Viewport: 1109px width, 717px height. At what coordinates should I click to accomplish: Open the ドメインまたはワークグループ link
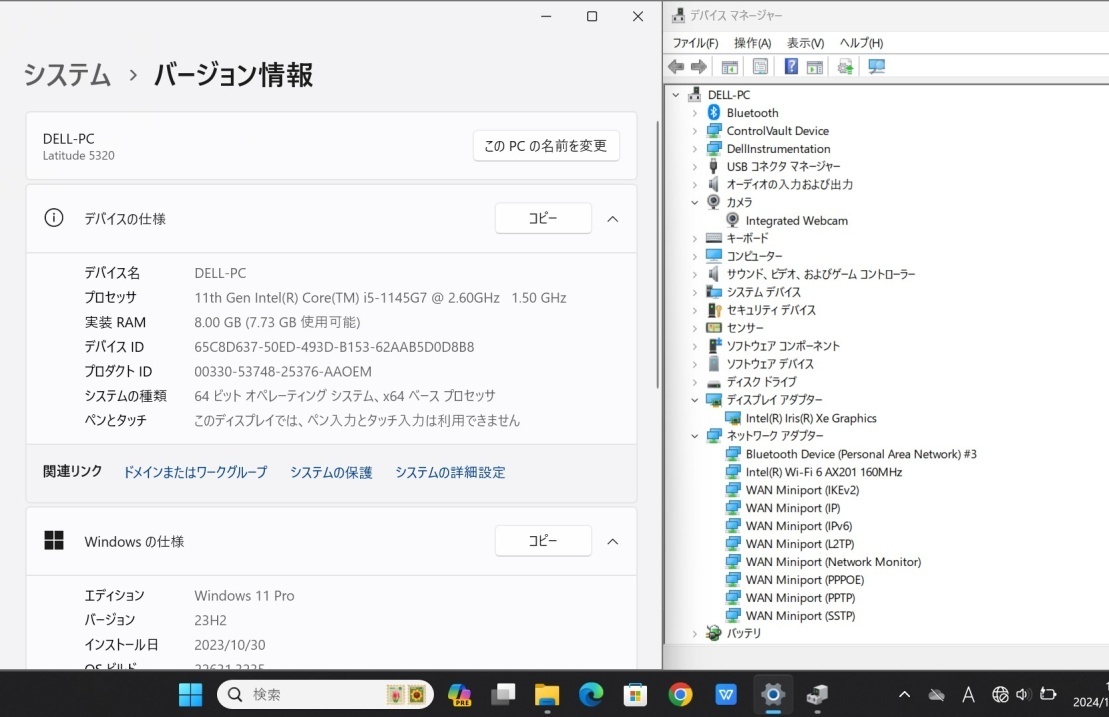(195, 472)
